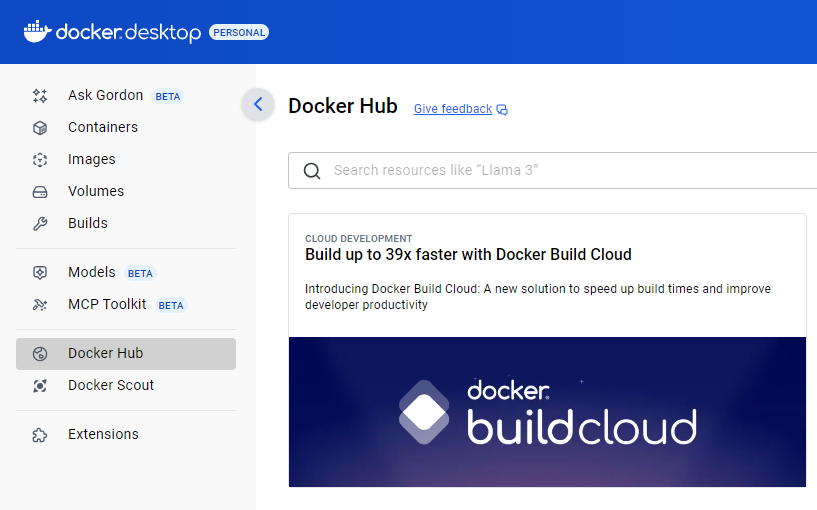This screenshot has height=510, width=817.
Task: Click the Docker Scout icon
Action: coord(40,386)
